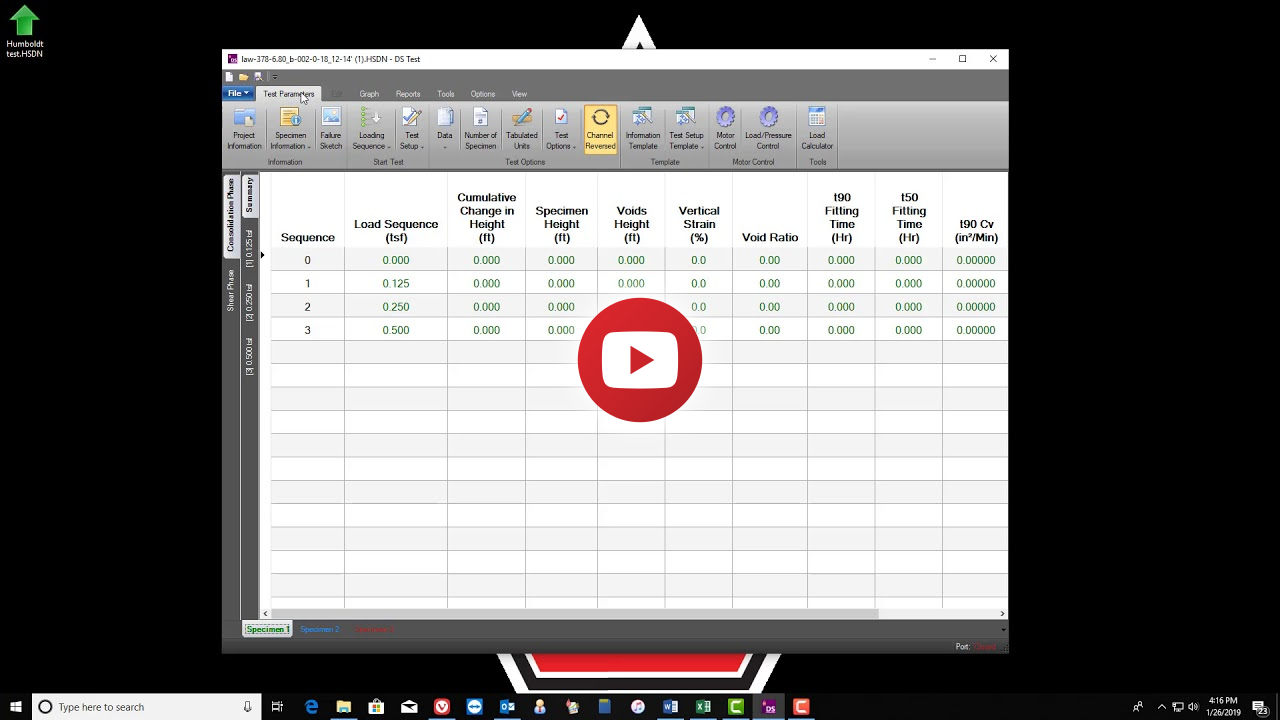Open the Load Calculator tool

[817, 129]
